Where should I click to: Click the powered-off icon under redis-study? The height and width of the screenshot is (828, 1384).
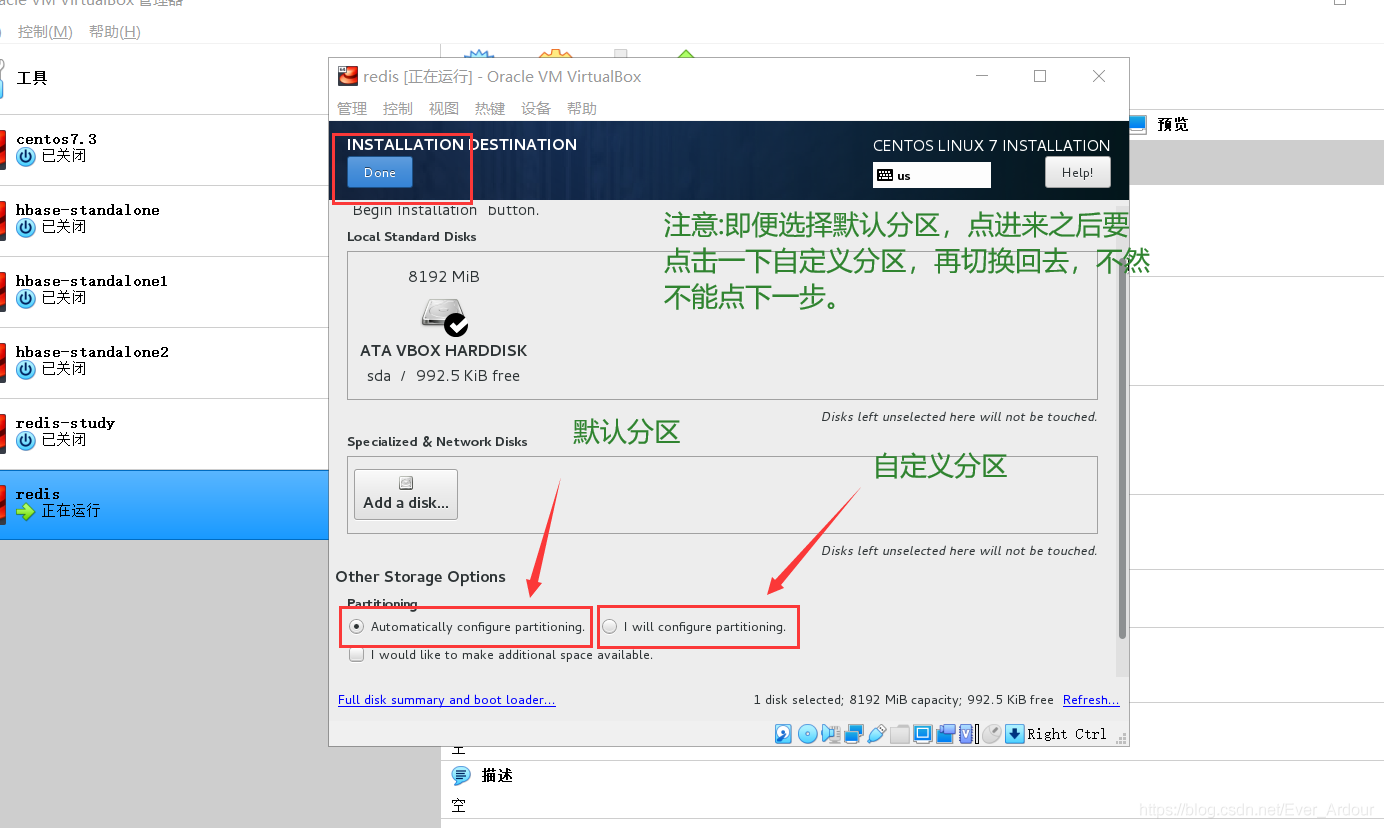[x=26, y=440]
